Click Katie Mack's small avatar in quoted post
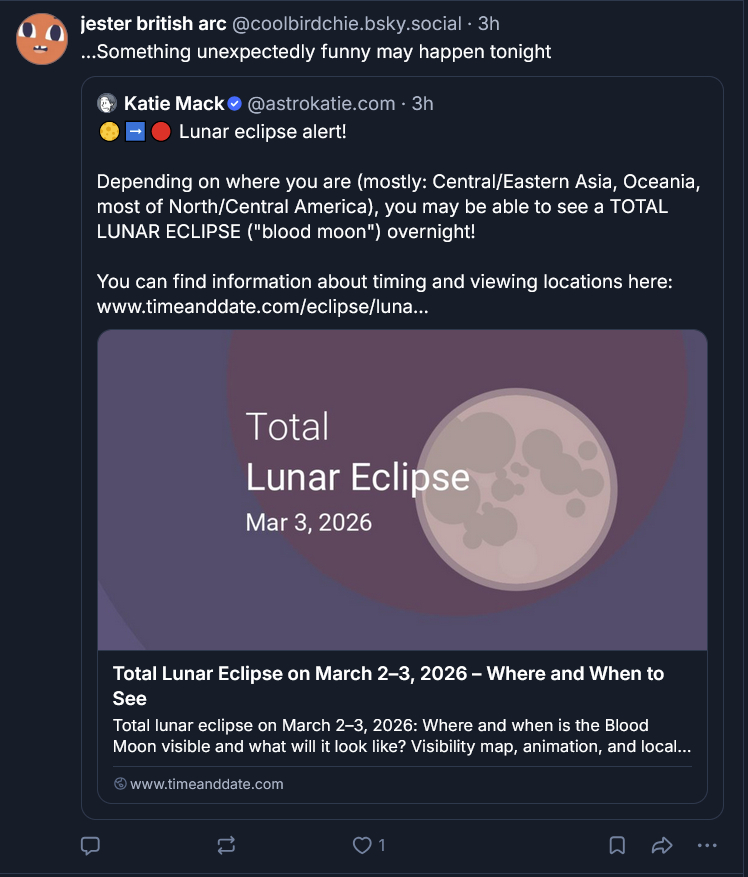The image size is (748, 877). pyautogui.click(x=107, y=103)
